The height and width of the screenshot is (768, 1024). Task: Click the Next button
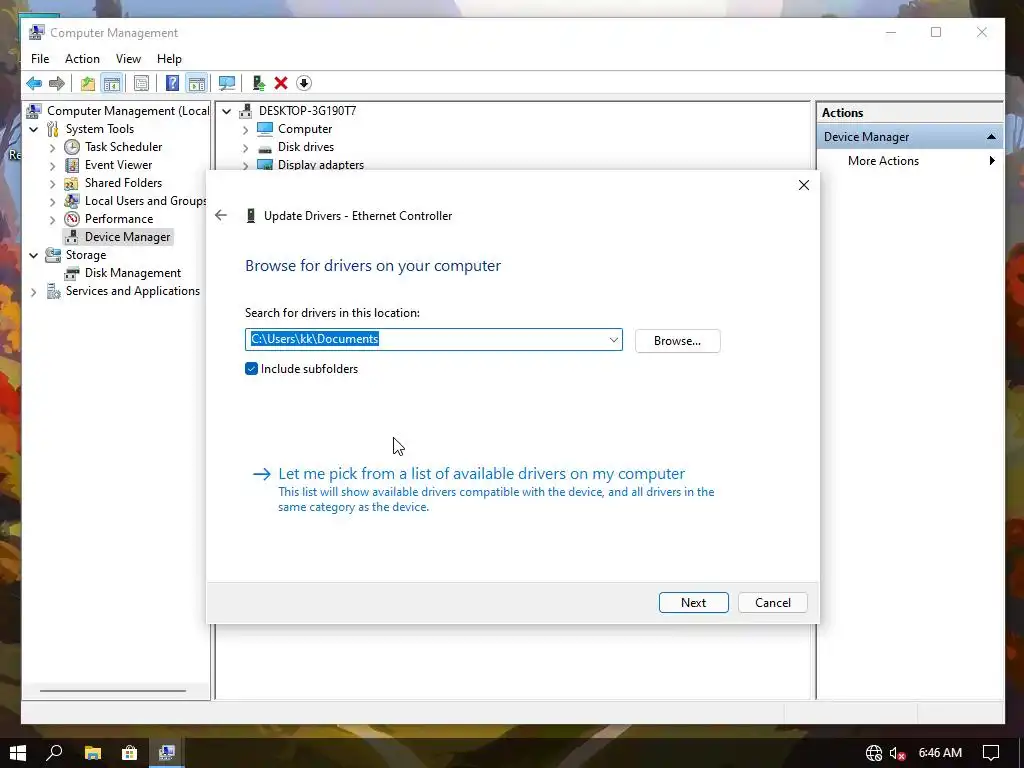694,603
